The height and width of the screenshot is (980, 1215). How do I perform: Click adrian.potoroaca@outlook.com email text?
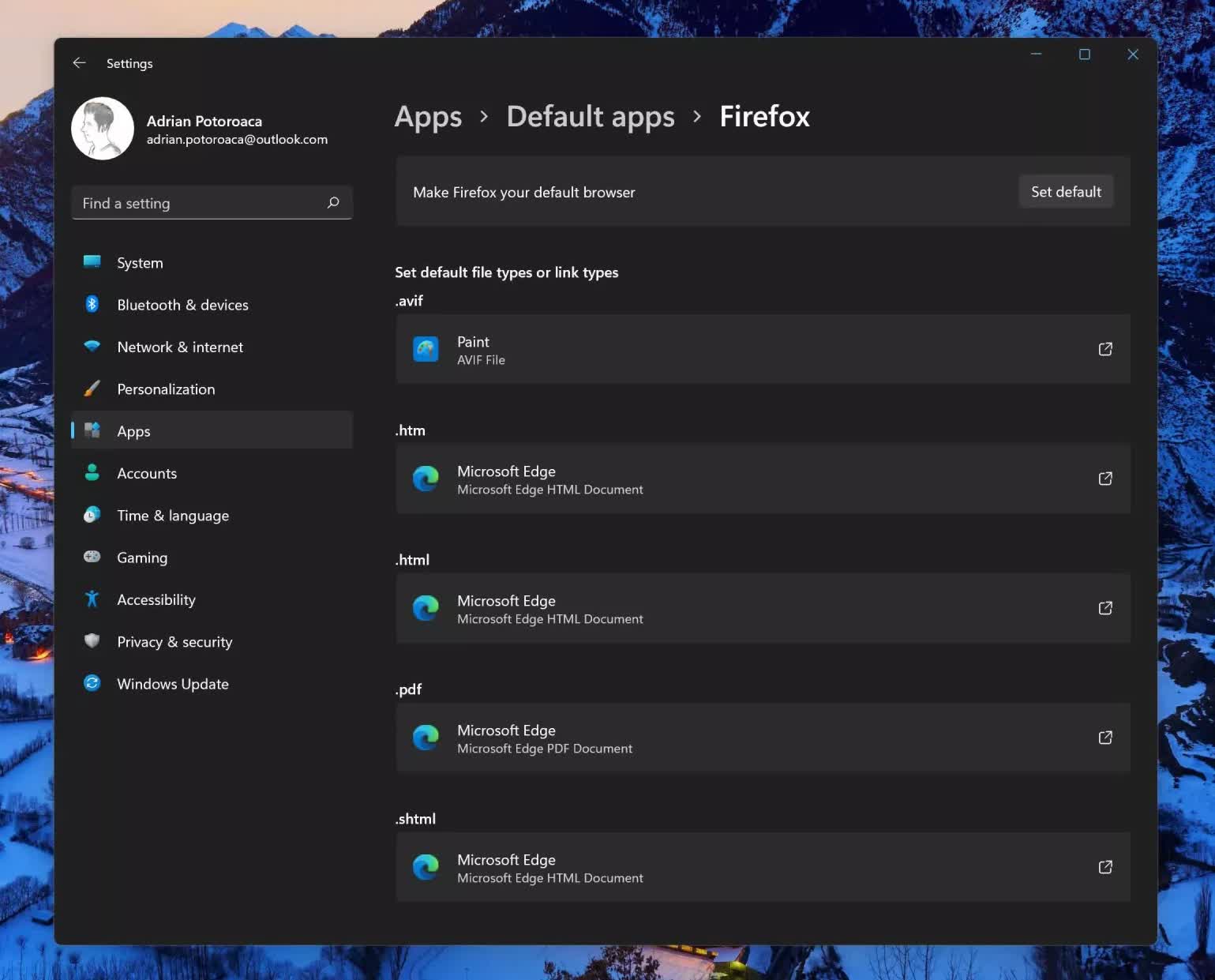pyautogui.click(x=237, y=140)
